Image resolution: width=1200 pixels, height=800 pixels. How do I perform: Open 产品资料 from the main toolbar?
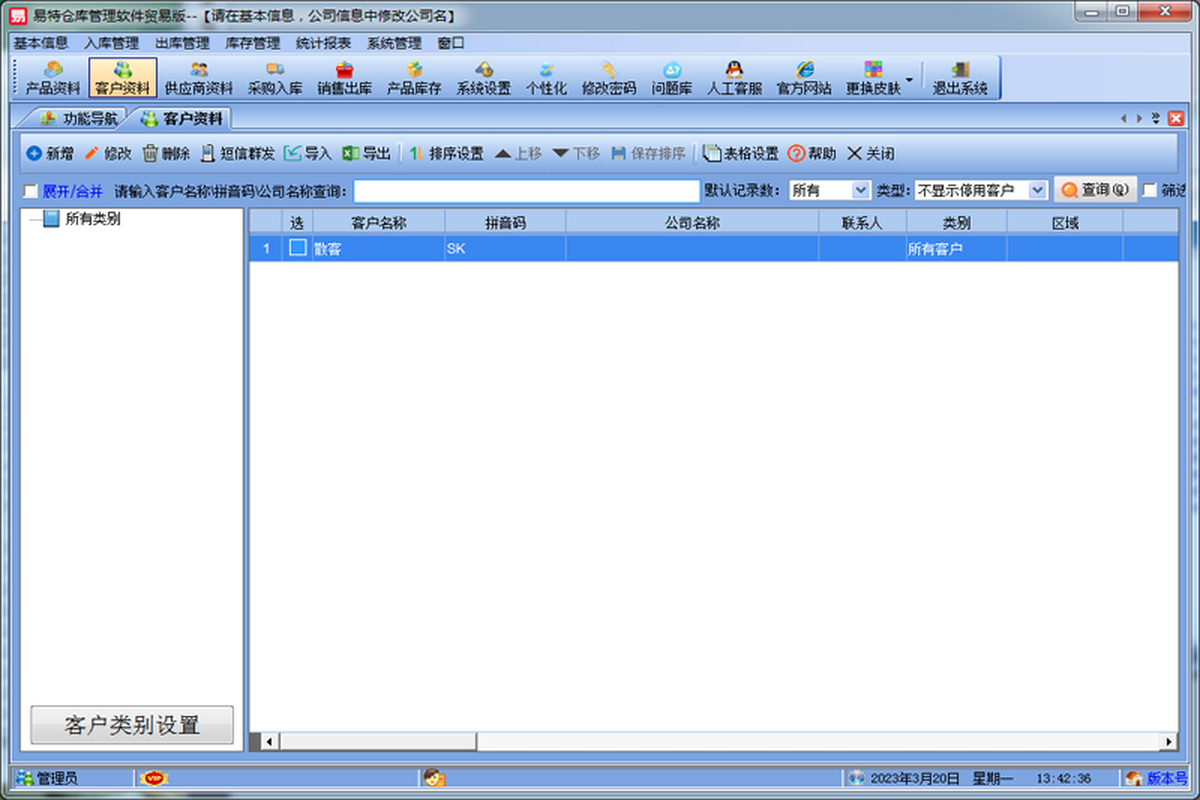click(x=52, y=78)
